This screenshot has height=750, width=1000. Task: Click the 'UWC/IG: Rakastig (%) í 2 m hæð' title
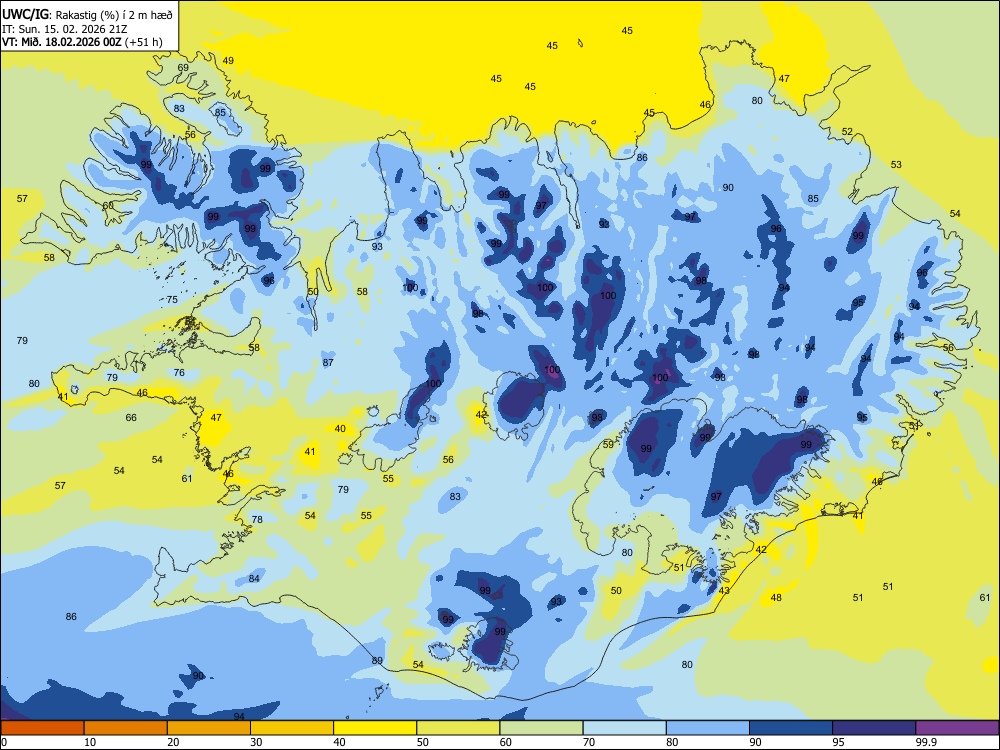[87, 15]
